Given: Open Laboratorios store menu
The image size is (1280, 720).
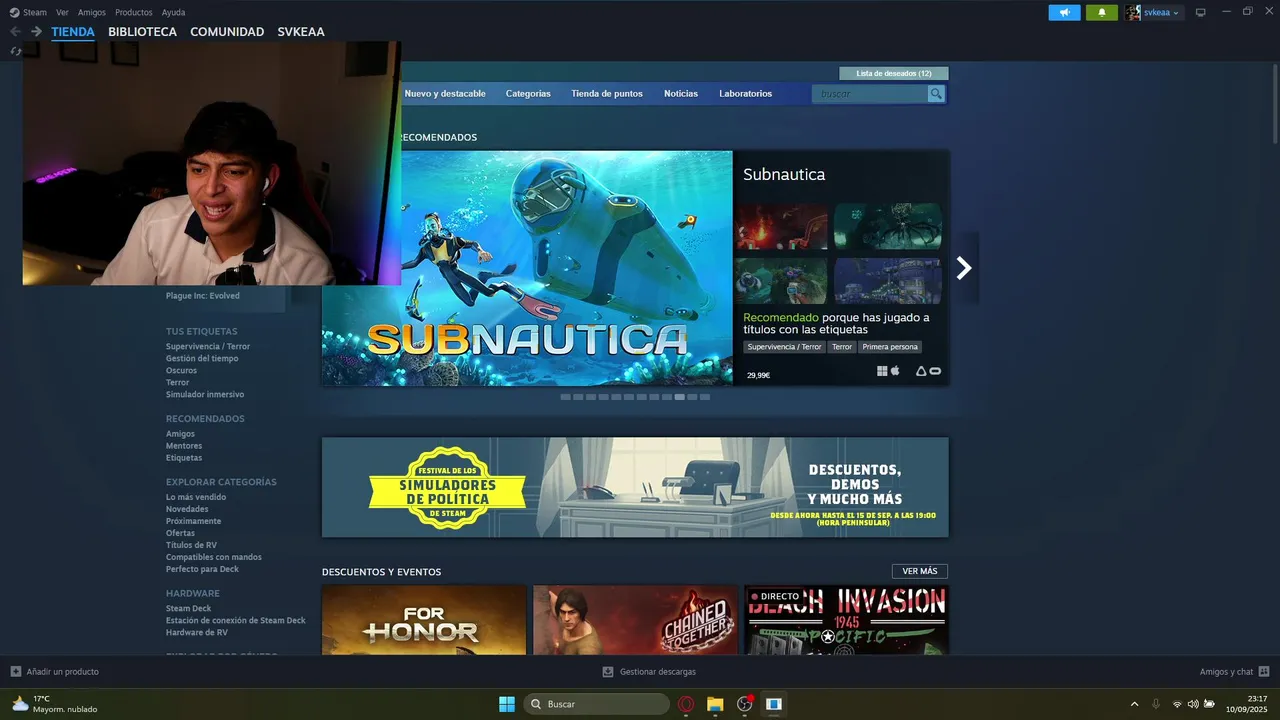Looking at the screenshot, I should coord(746,94).
